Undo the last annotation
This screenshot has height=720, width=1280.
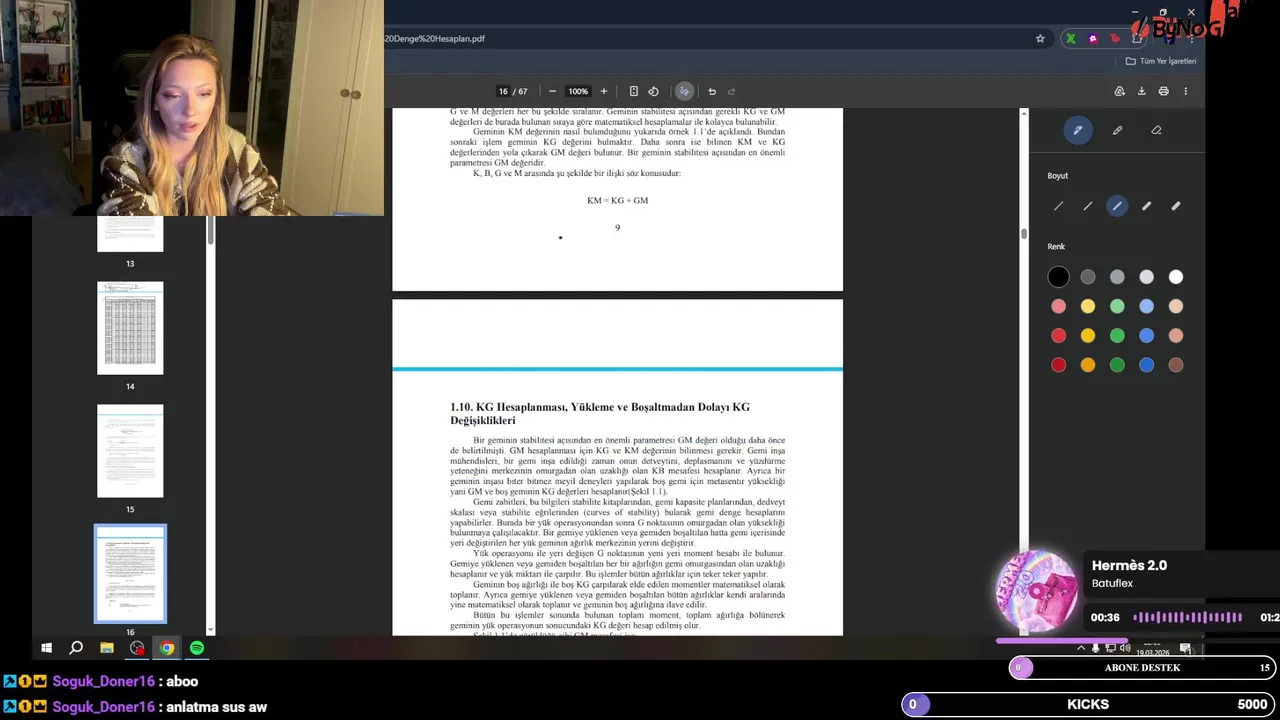click(712, 91)
